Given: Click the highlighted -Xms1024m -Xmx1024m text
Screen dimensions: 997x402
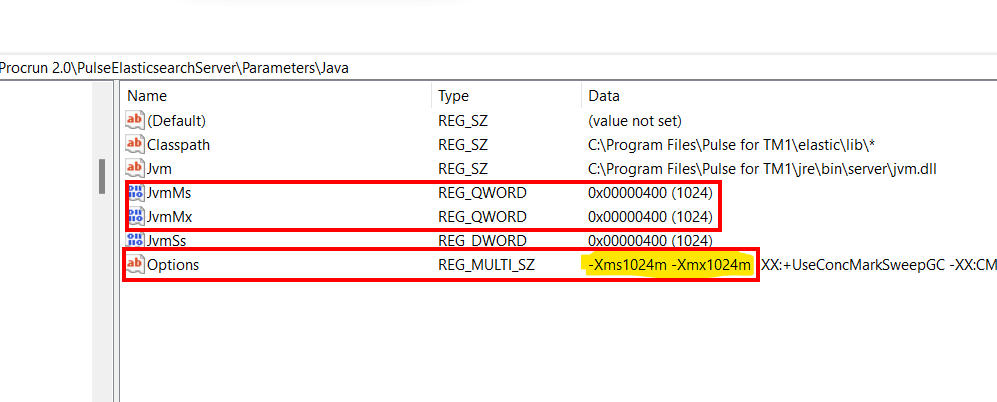Looking at the screenshot, I should pos(668,264).
